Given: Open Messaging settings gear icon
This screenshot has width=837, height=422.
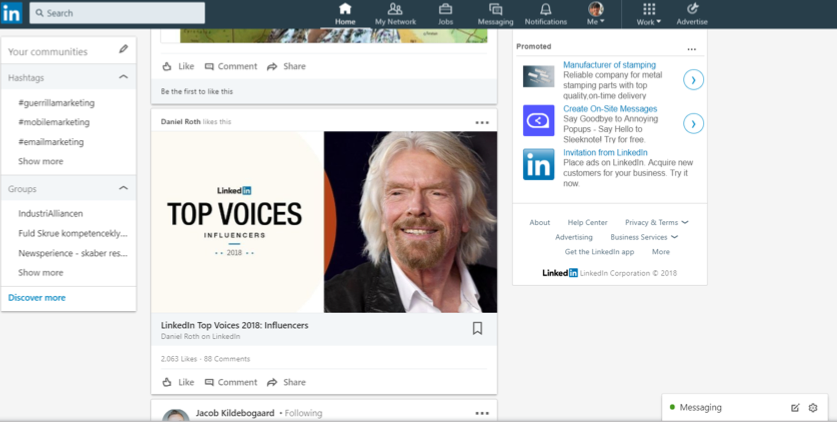Looking at the screenshot, I should pos(813,408).
